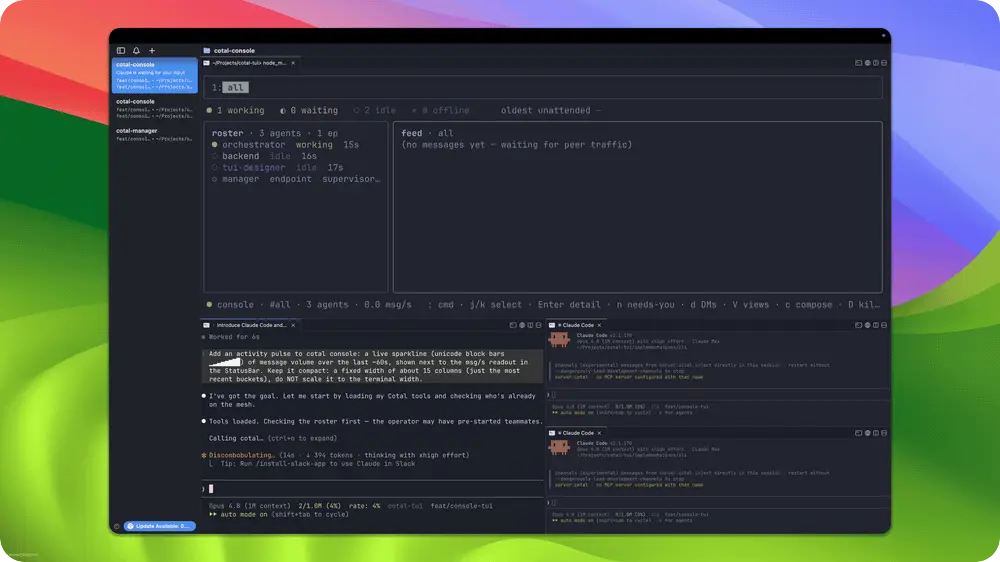
Task: Open new terminal in Introduce Claude Code pane
Action: pos(513,325)
